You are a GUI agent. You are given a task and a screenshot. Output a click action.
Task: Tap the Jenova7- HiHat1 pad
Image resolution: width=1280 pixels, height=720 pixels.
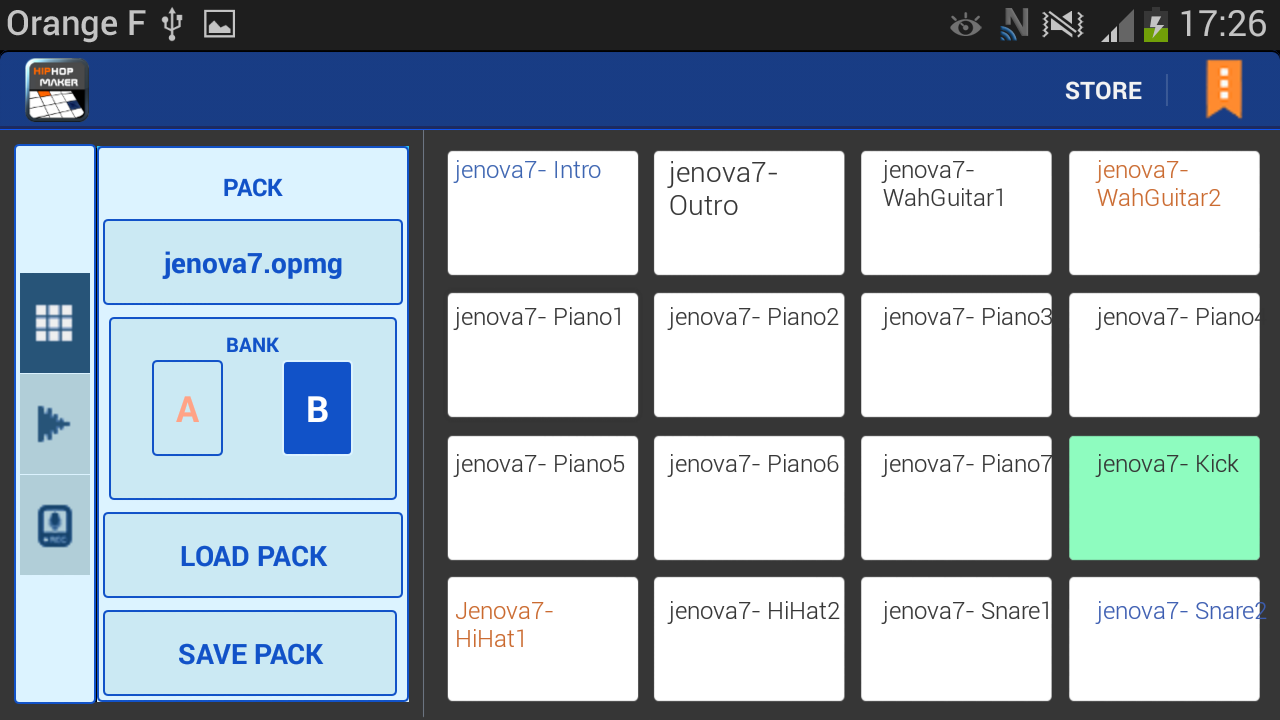click(x=542, y=639)
